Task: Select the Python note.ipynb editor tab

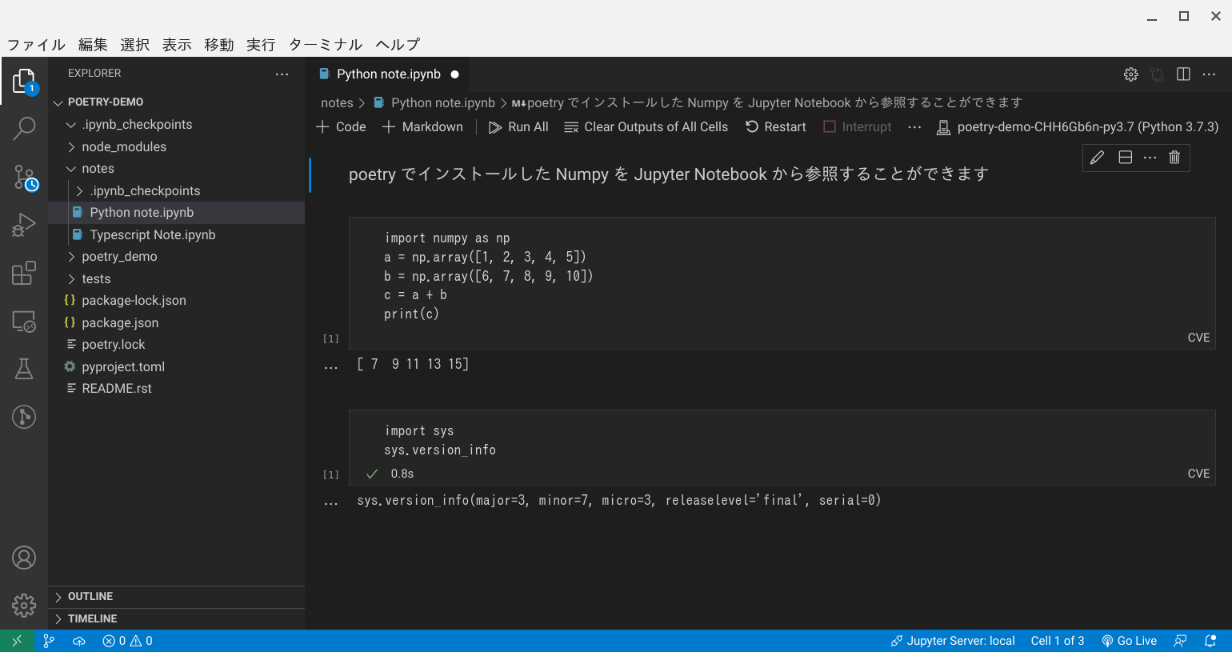Action: [388, 73]
